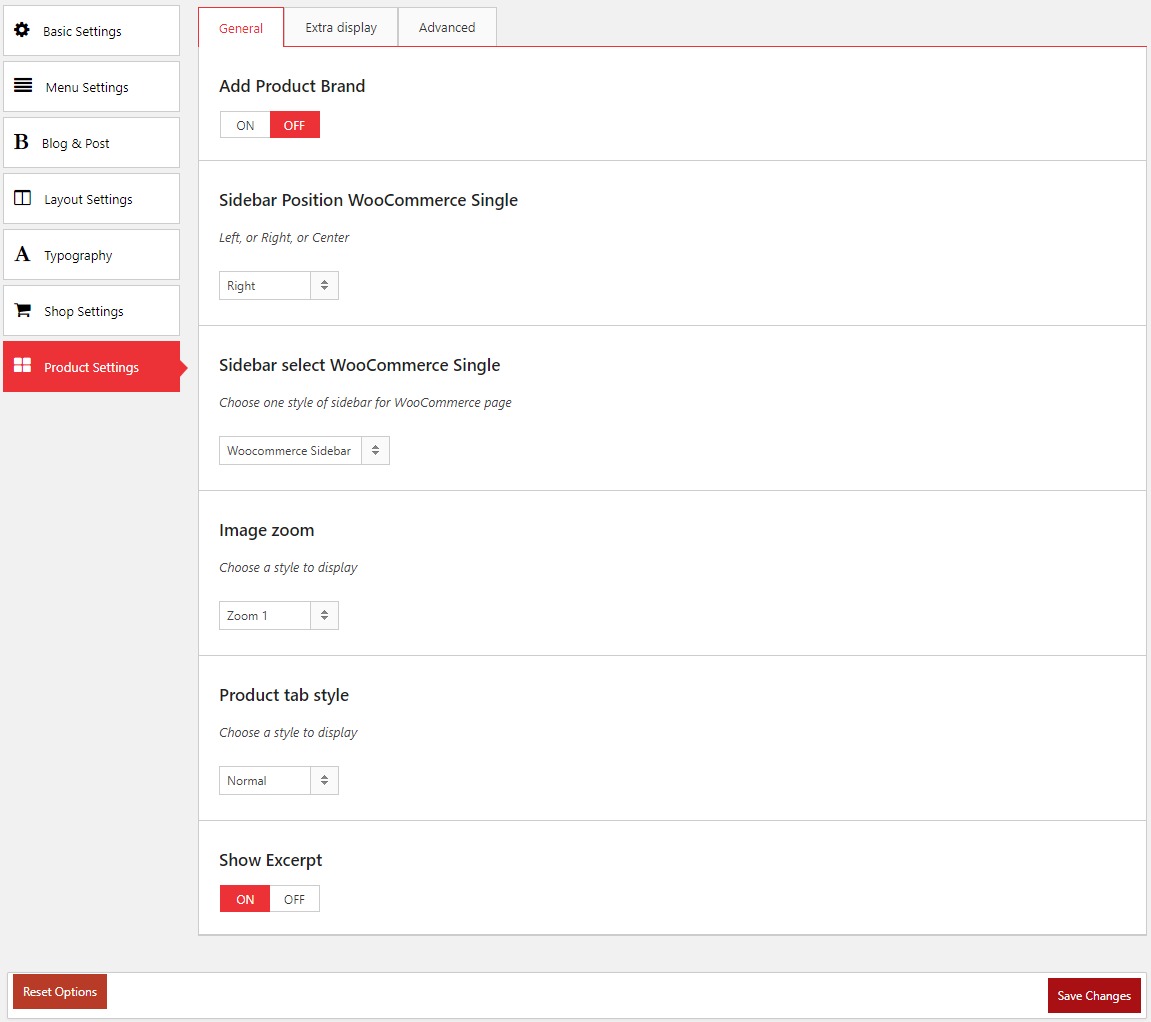This screenshot has height=1022, width=1151.
Task: Expand the Woocommerce Sidebar select dropdown
Action: click(x=304, y=451)
